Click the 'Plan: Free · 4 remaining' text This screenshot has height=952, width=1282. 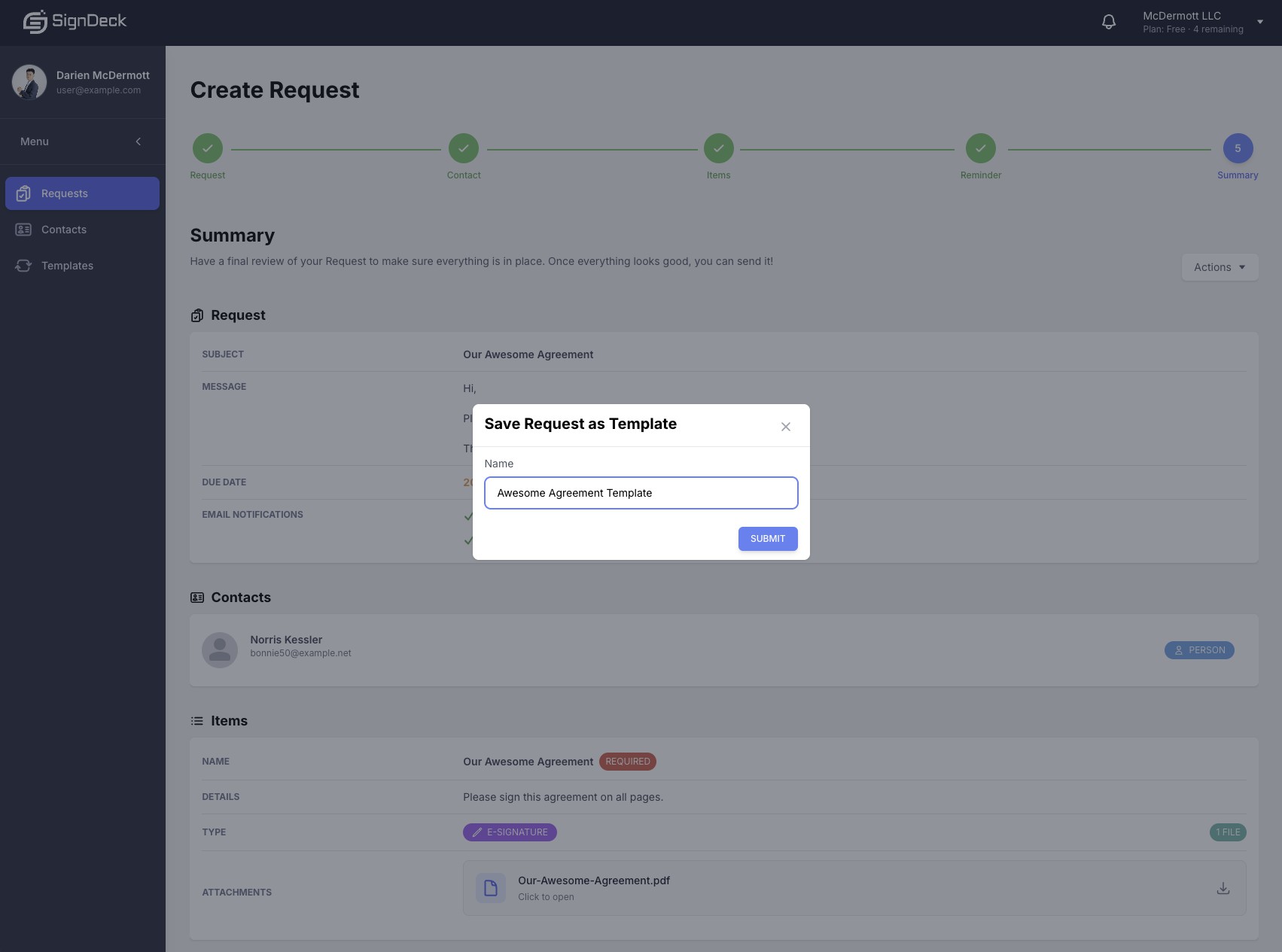coord(1193,29)
